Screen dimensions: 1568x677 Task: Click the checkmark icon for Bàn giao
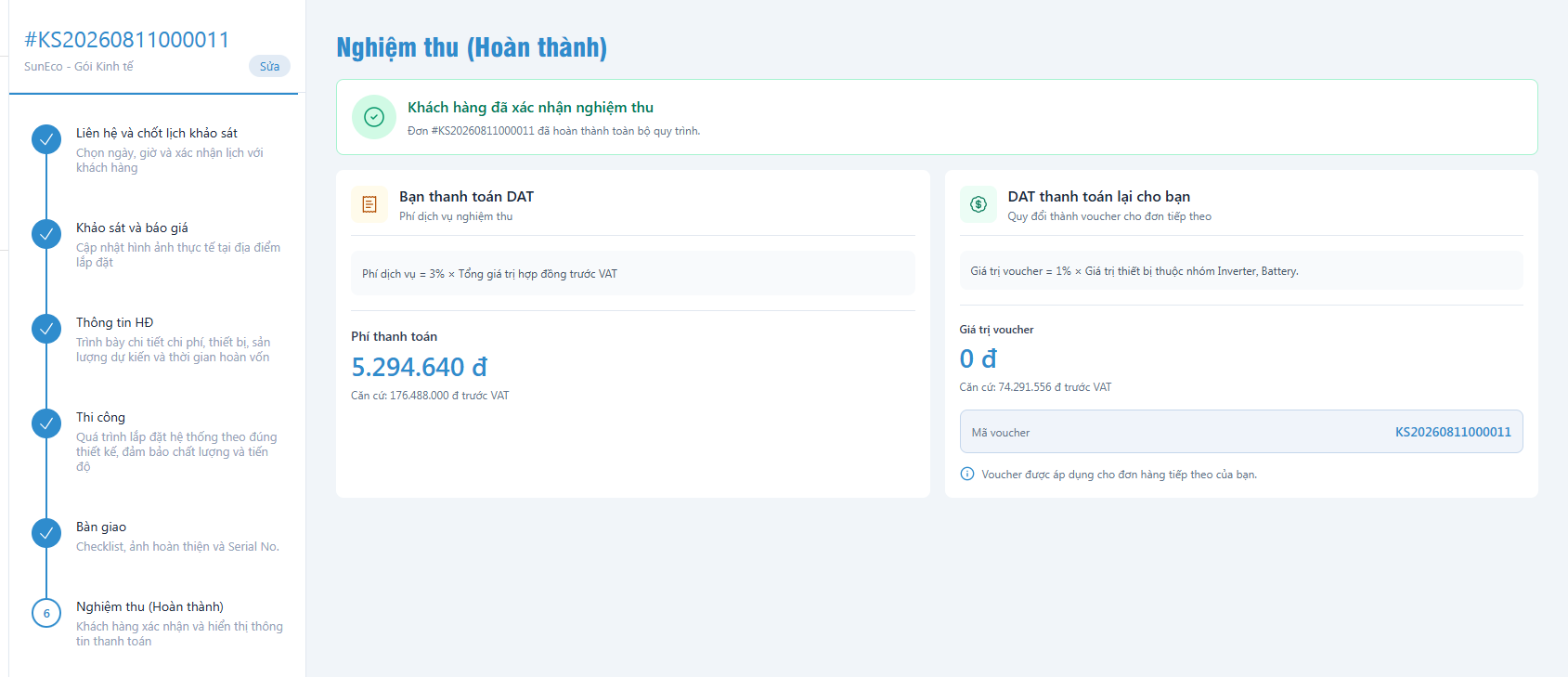click(46, 533)
